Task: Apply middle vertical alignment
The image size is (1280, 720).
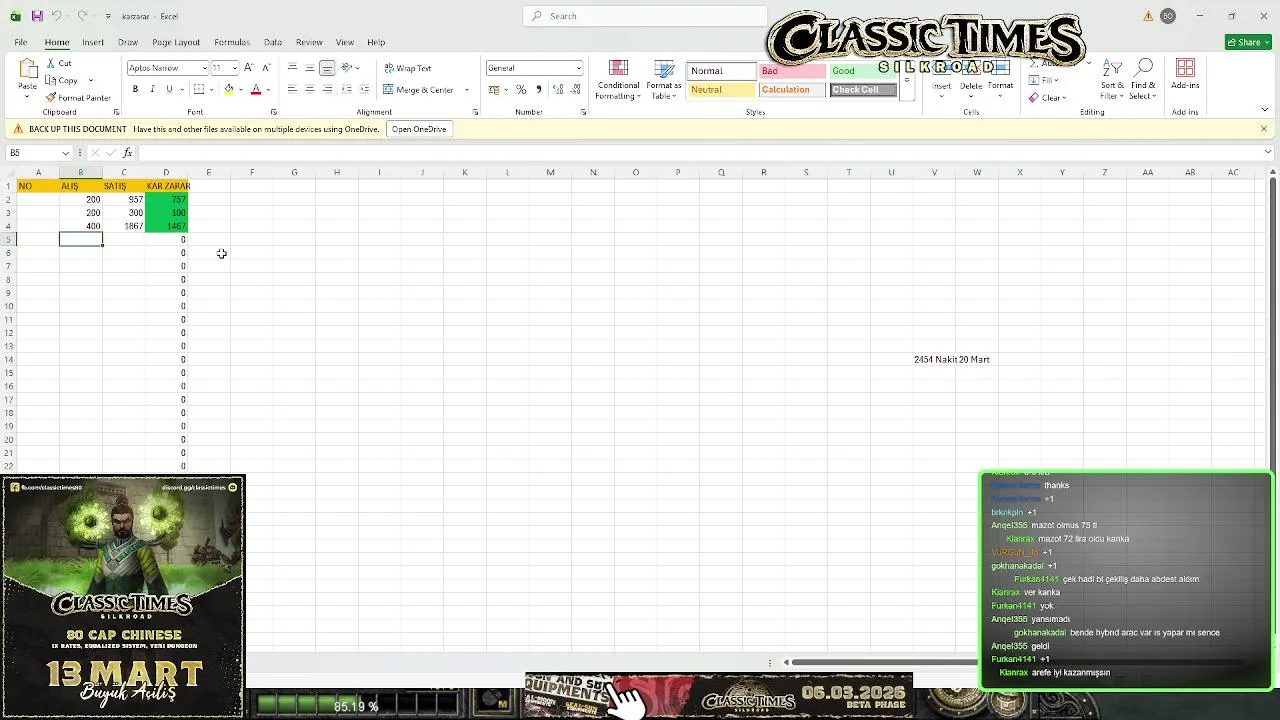Action: (310, 68)
